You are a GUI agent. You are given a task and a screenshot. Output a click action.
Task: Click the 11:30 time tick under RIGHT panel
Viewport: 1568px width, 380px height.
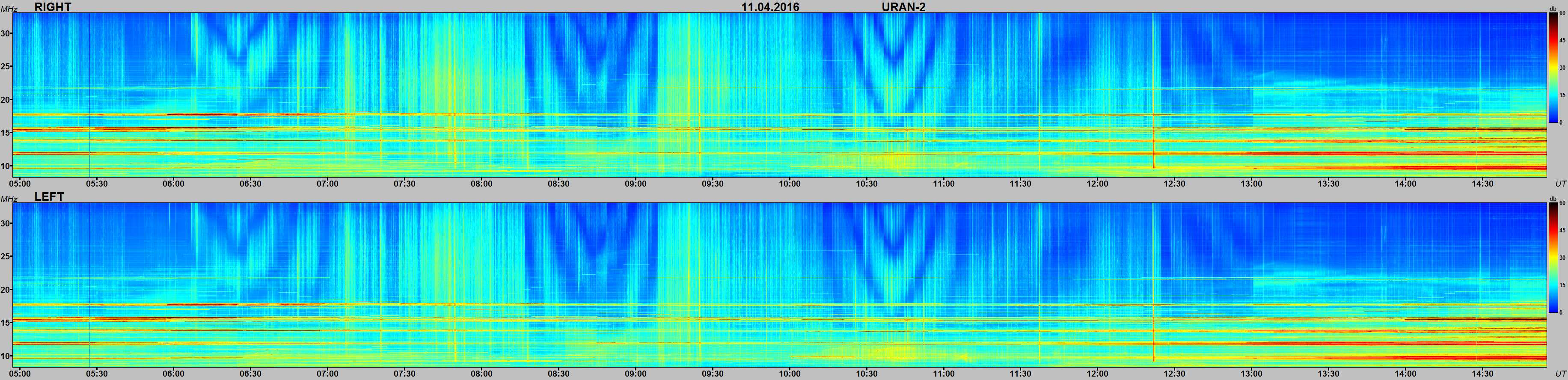coord(1021,183)
